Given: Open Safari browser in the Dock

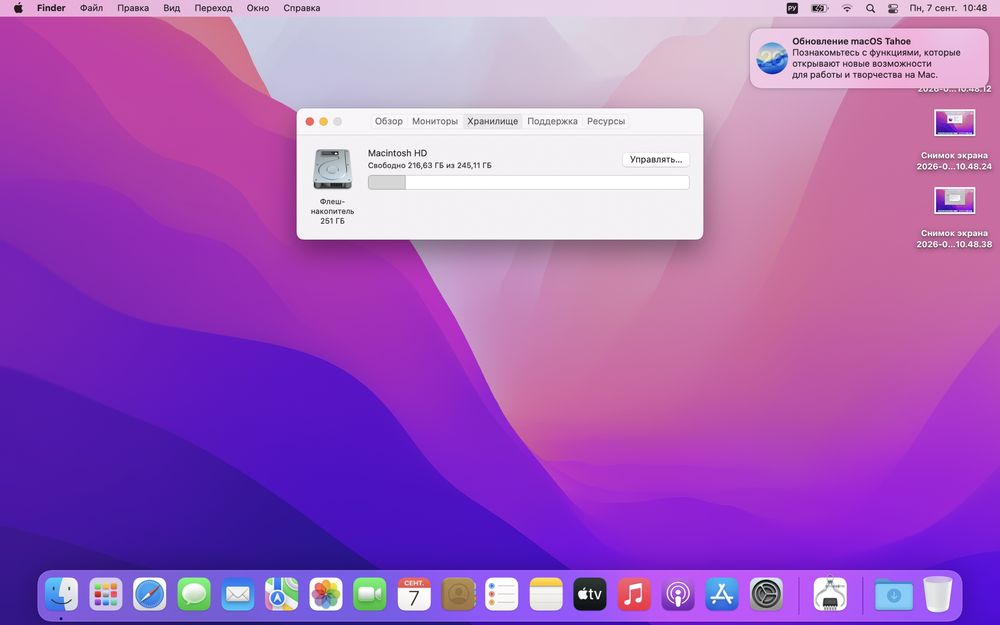Looking at the screenshot, I should (x=149, y=594).
